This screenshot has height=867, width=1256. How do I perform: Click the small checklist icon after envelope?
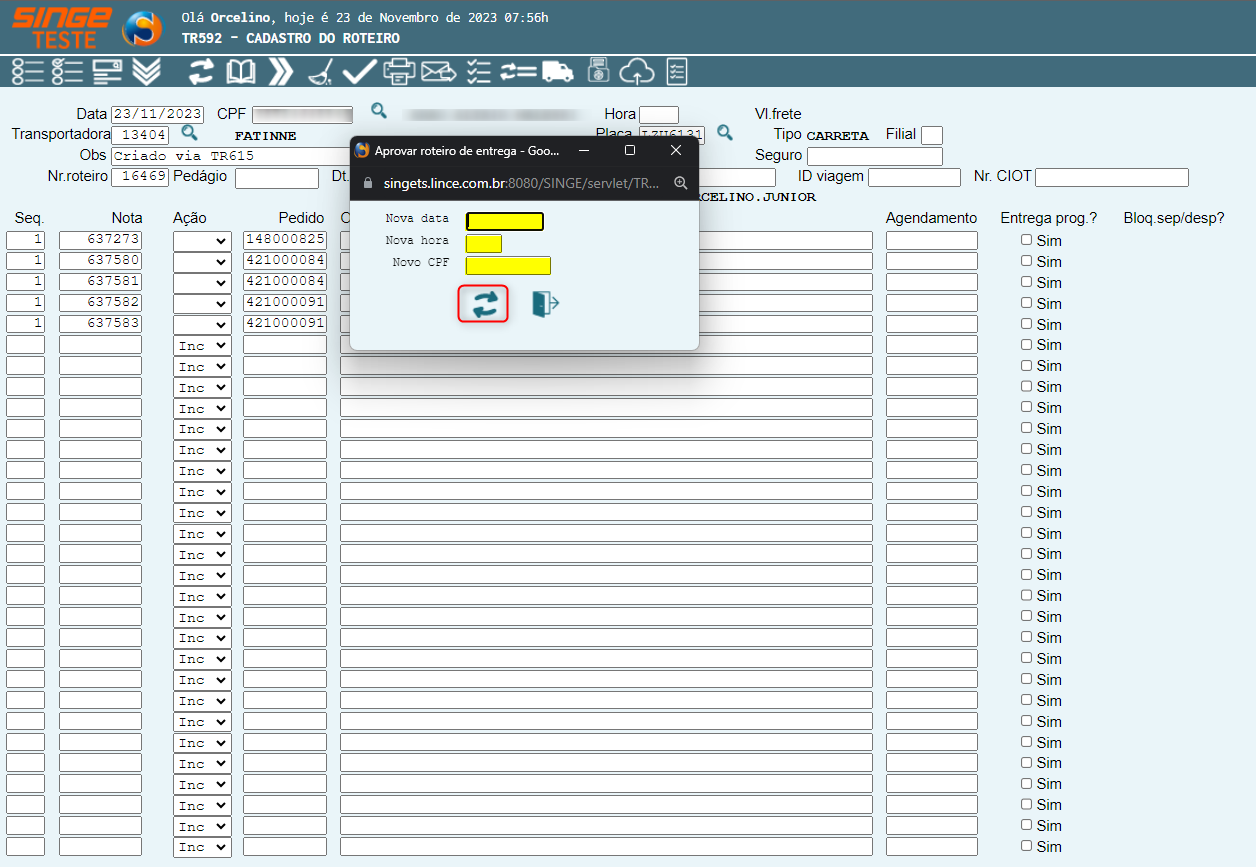[478, 72]
